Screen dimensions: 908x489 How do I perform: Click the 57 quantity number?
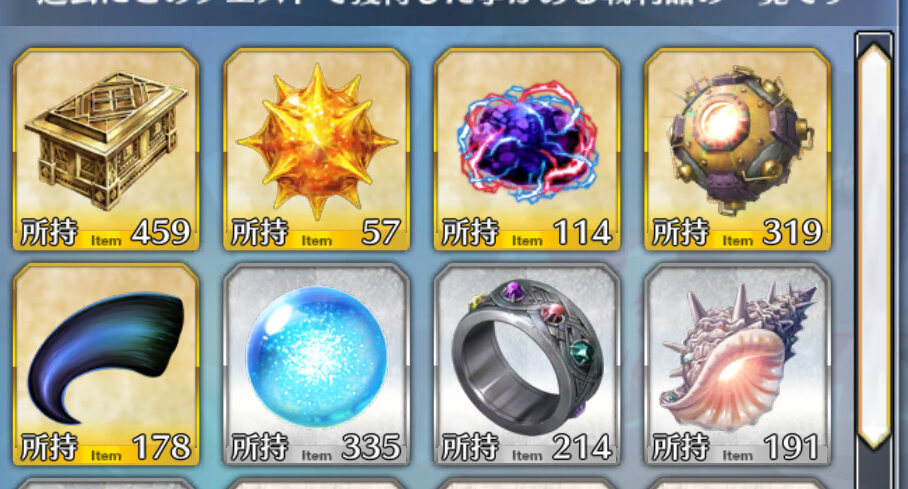380,232
